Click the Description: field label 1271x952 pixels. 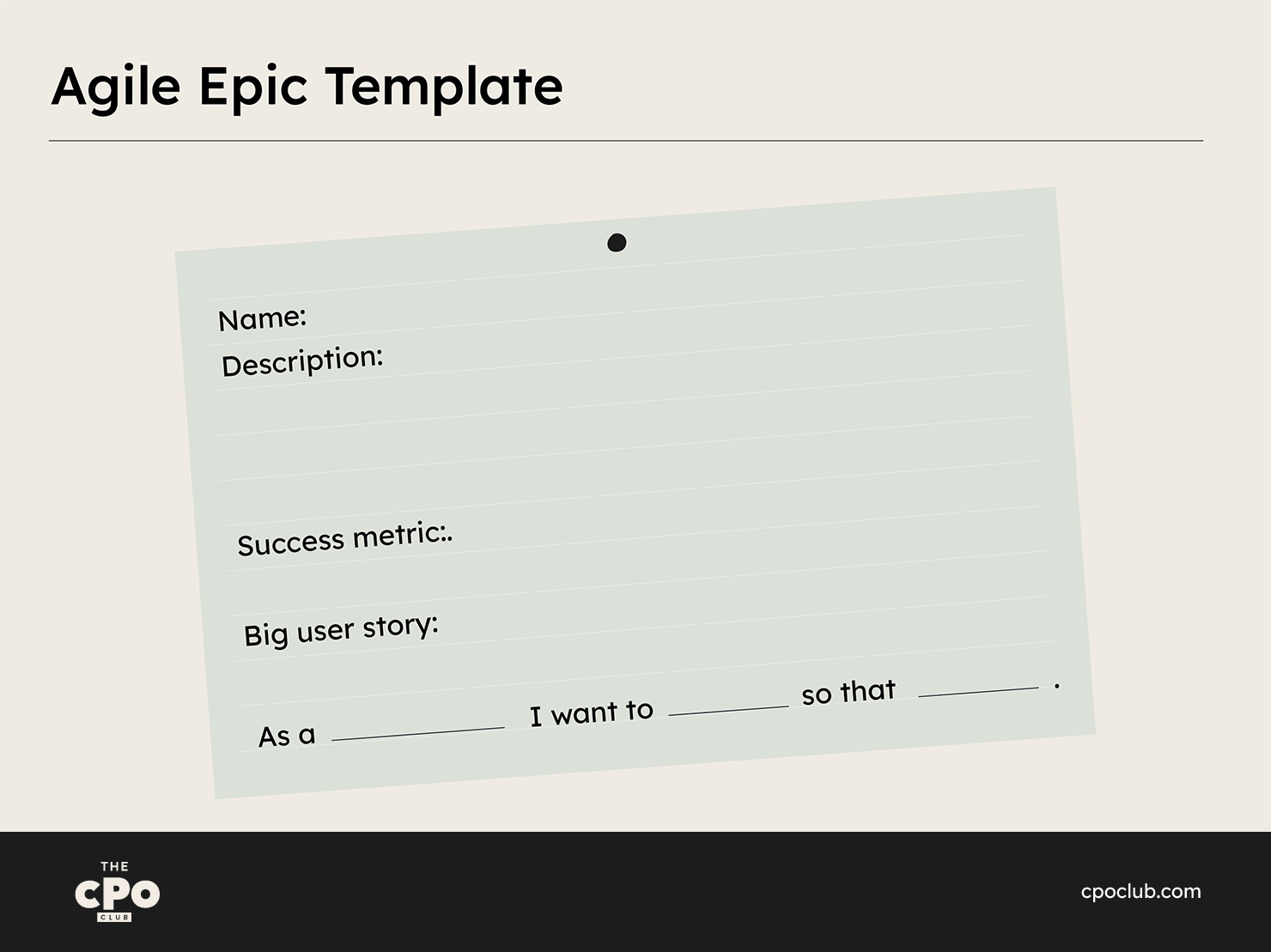[x=302, y=361]
